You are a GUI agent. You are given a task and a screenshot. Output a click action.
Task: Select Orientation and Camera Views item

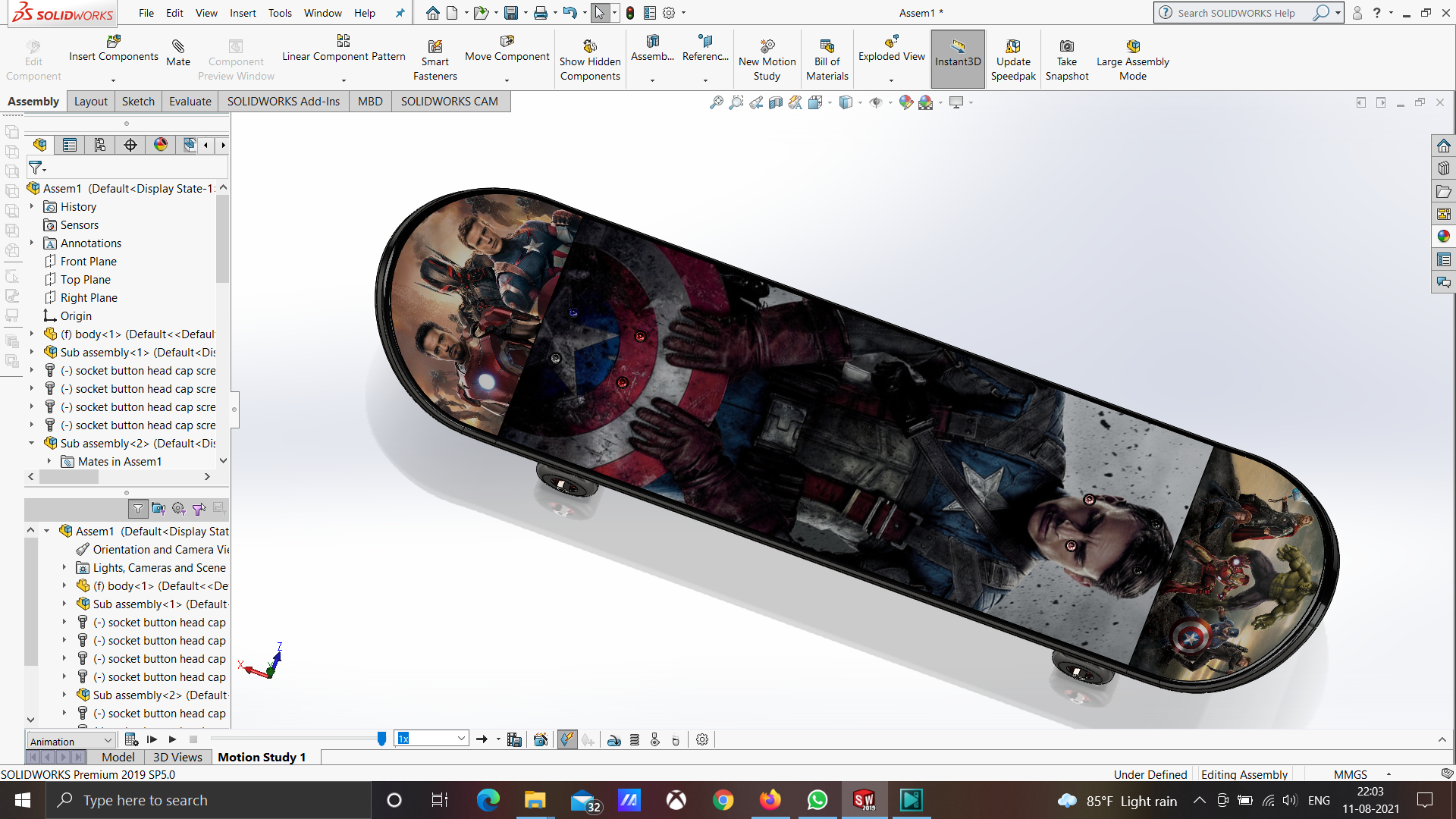(152, 549)
